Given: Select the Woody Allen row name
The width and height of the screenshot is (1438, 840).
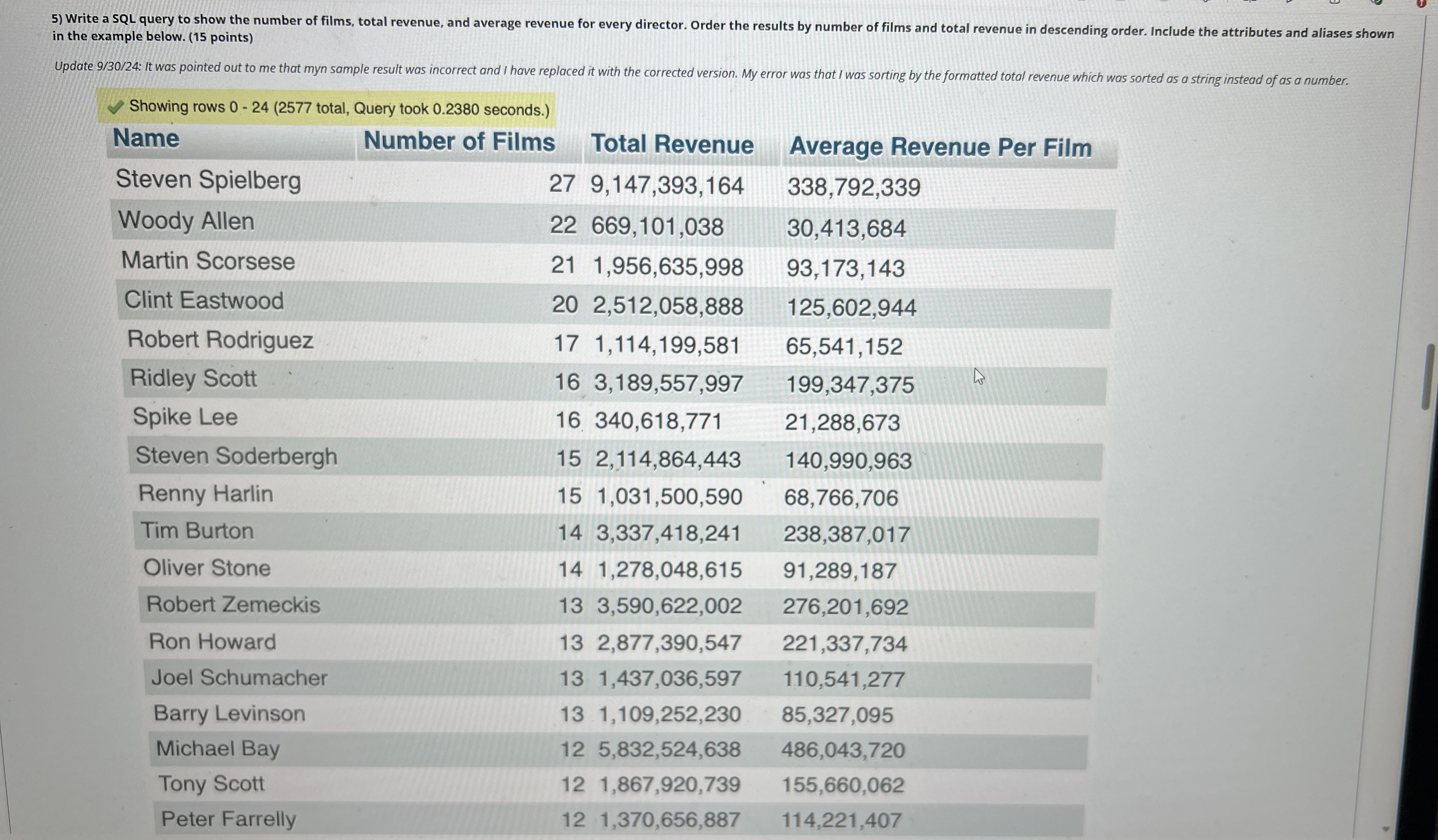Looking at the screenshot, I should (x=186, y=221).
